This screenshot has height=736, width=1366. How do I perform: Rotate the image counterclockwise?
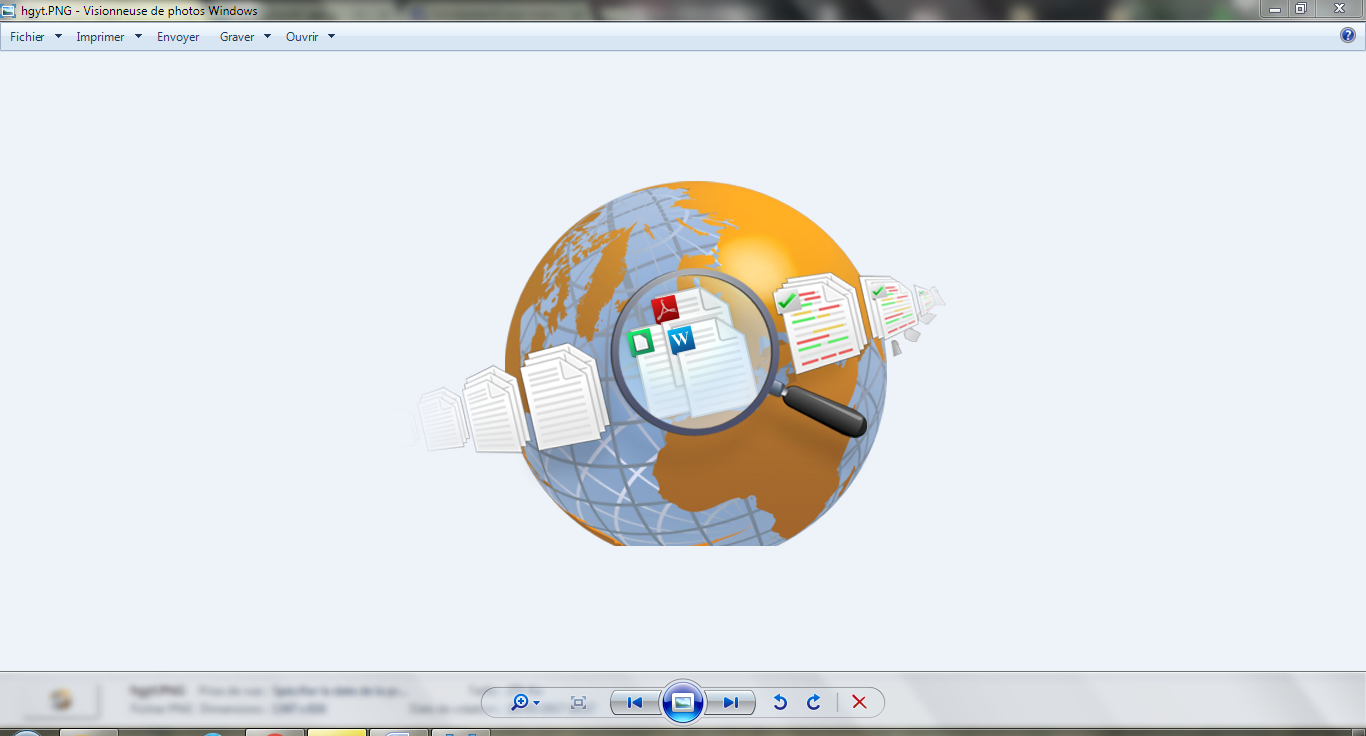780,703
